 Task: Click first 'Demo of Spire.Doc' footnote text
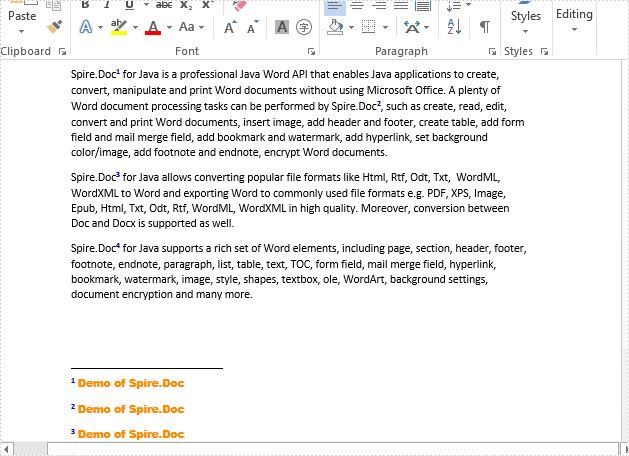pos(131,383)
